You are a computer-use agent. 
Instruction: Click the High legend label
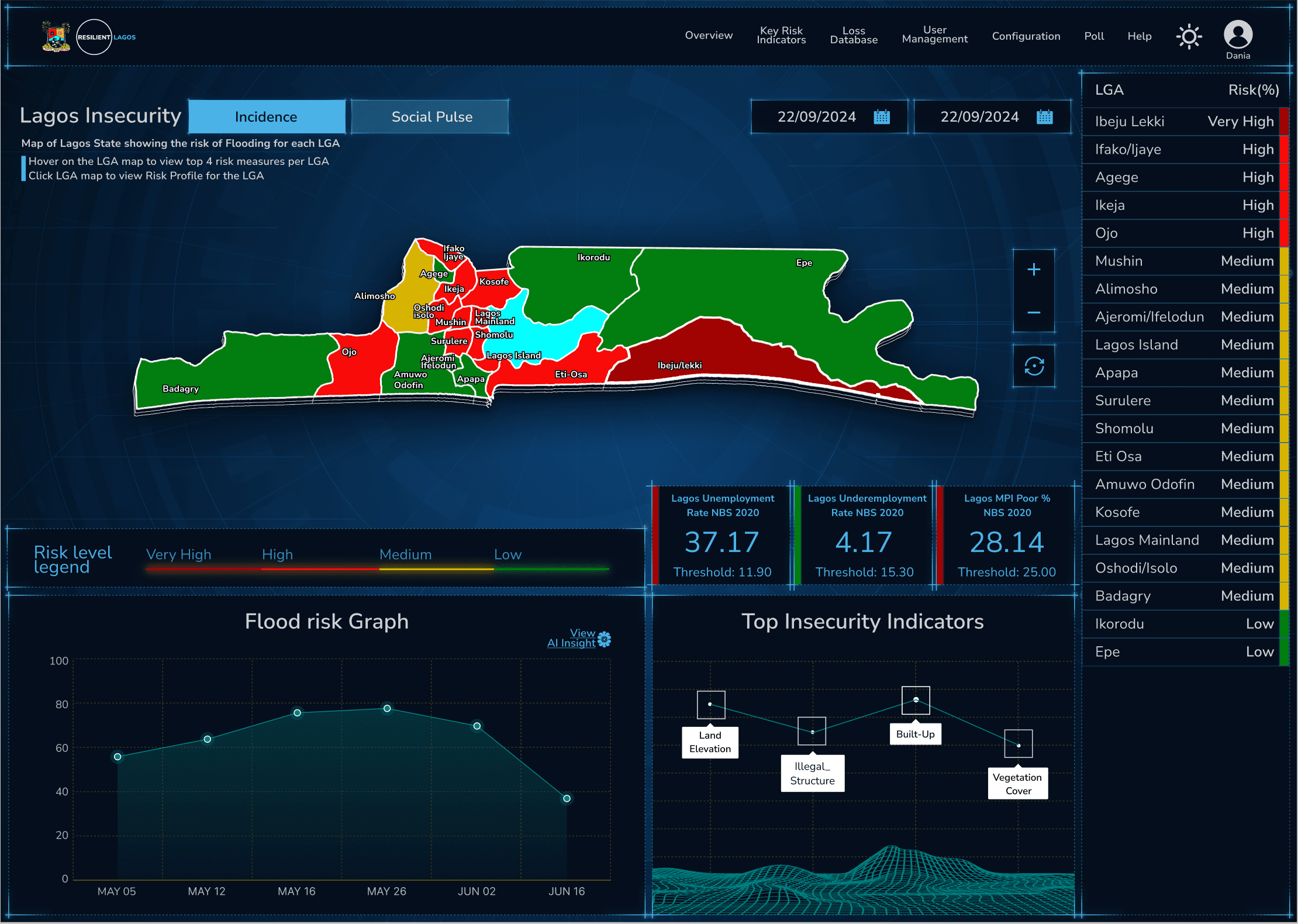tap(277, 554)
